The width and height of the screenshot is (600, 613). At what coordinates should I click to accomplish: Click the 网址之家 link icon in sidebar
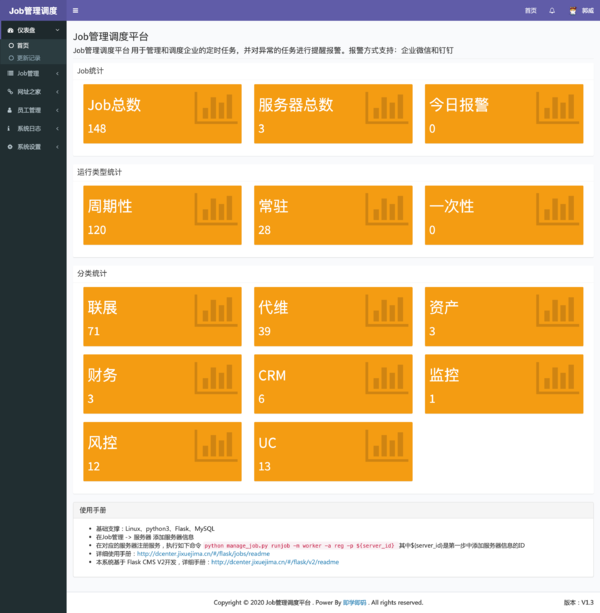point(11,91)
